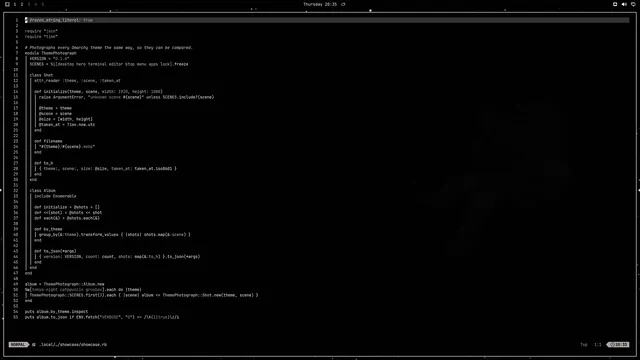
Task: Click line number 32 in the gutter
Action: click(16, 191)
